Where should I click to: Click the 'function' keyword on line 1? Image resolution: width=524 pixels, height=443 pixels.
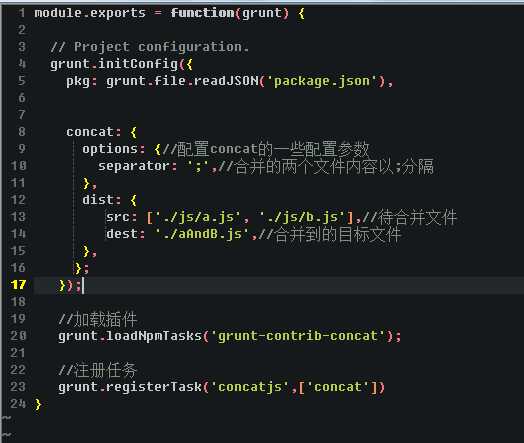203,13
